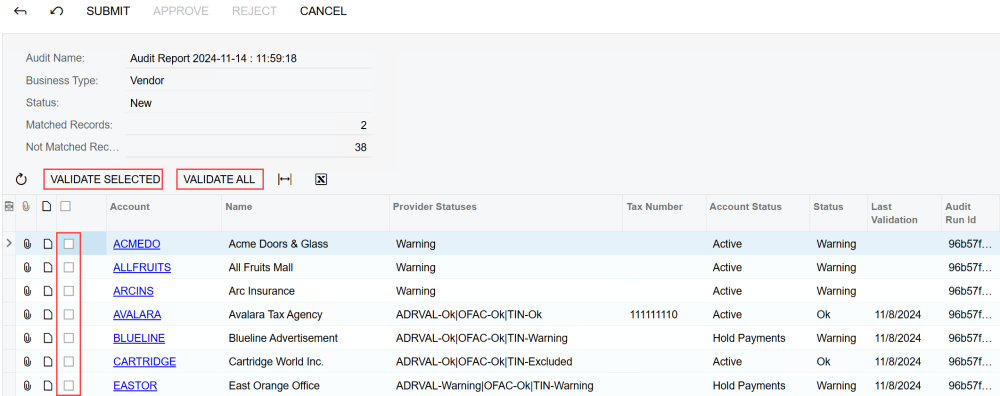1000x396 pixels.
Task: Click the note document icon for BLUELINE
Action: 47,338
